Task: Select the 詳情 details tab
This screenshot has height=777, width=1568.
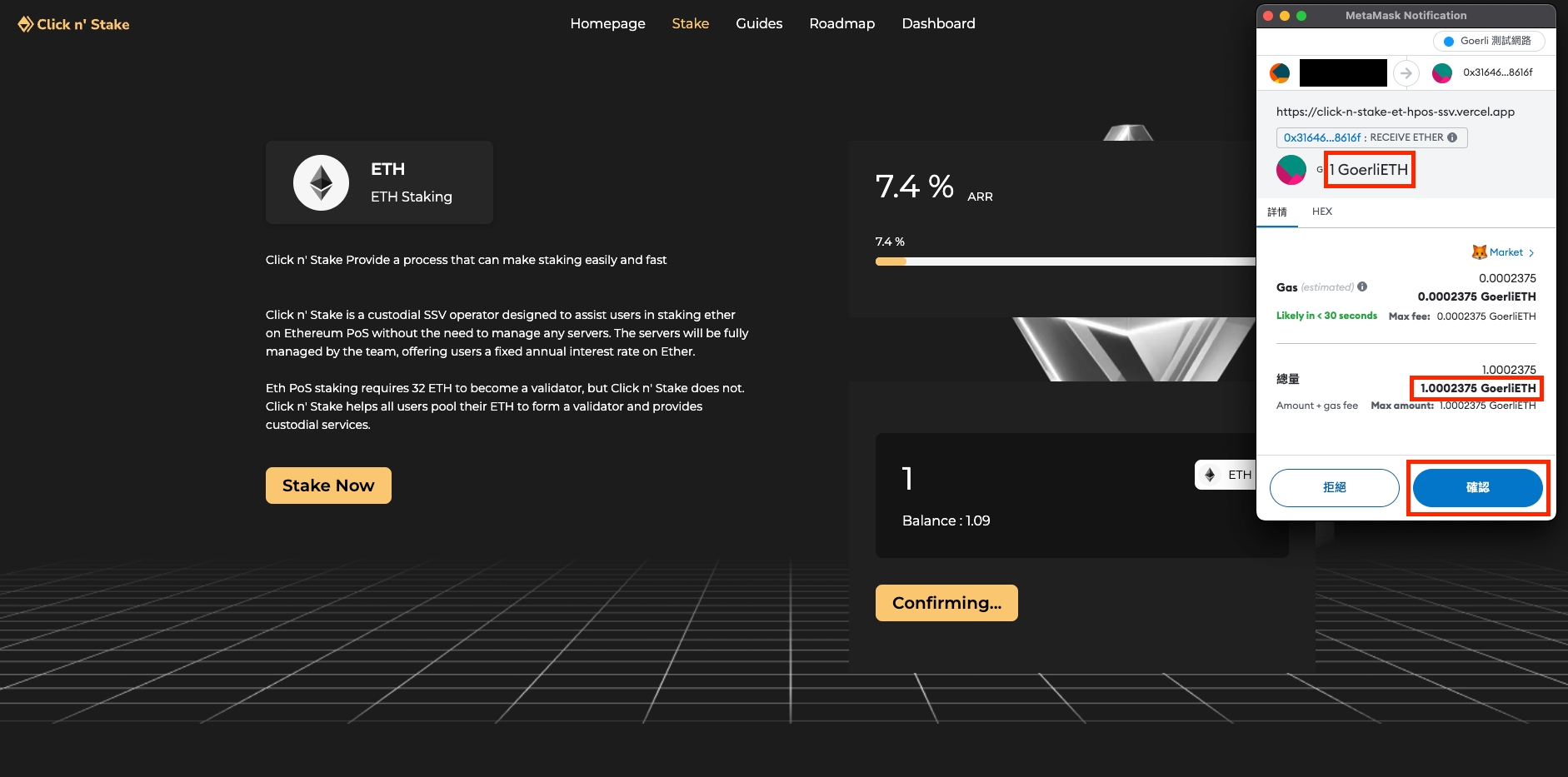Action: [x=1276, y=212]
